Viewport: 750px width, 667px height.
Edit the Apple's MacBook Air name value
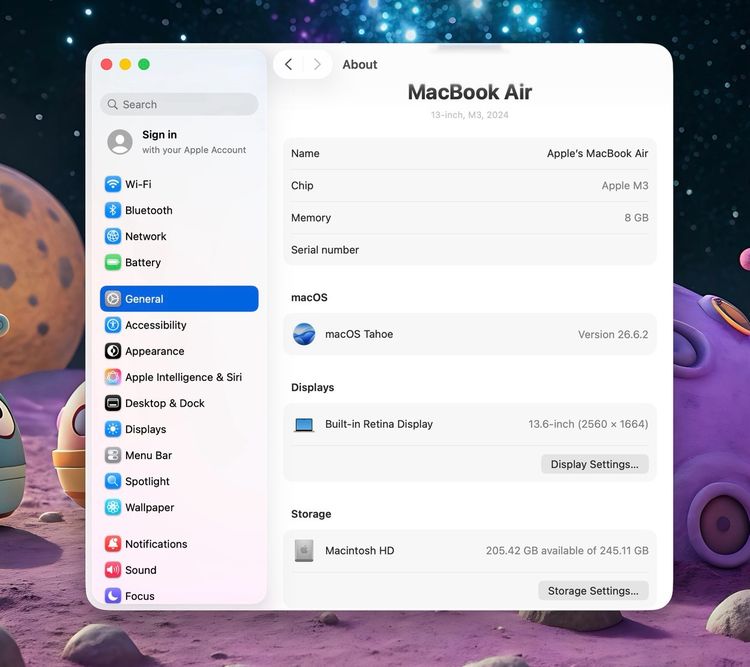pyautogui.click(x=597, y=154)
